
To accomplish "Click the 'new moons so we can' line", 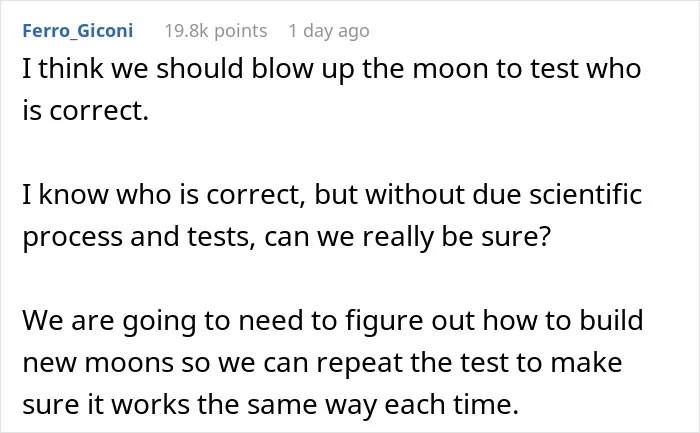I will click(322, 362).
